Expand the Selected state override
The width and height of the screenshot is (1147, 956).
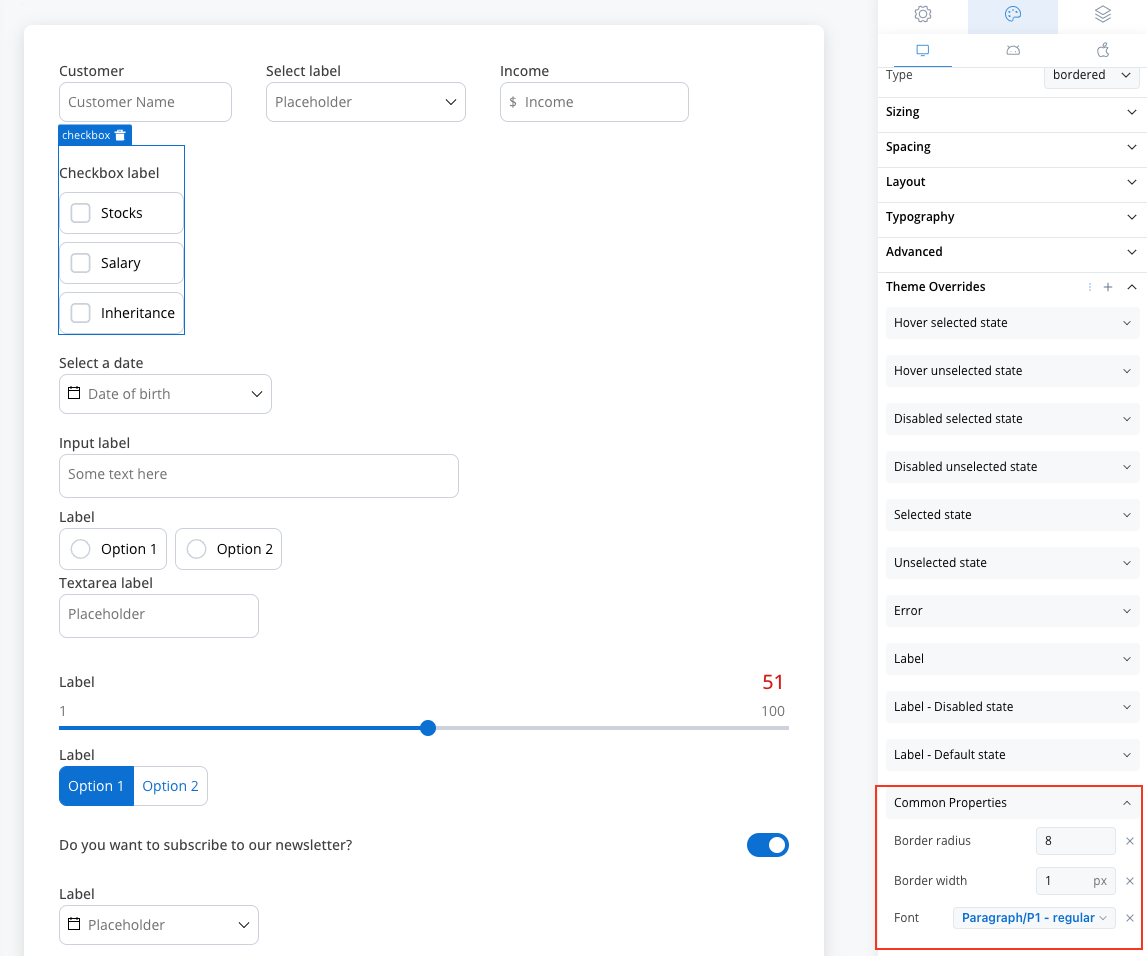pyautogui.click(x=1012, y=515)
